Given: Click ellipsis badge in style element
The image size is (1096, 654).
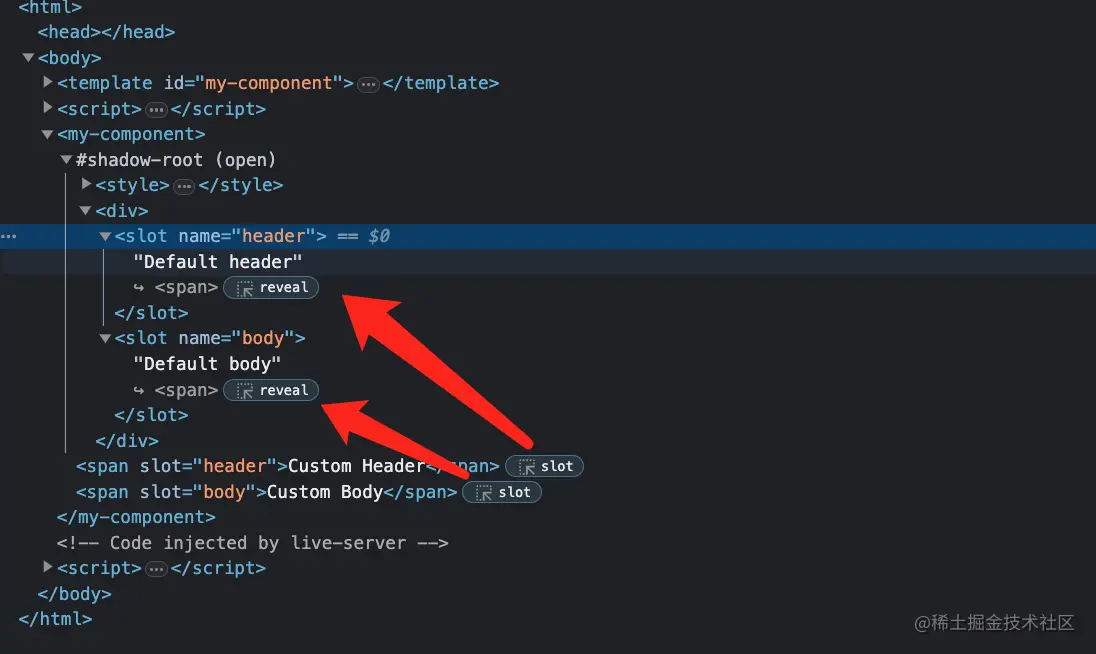Looking at the screenshot, I should click(x=184, y=187).
